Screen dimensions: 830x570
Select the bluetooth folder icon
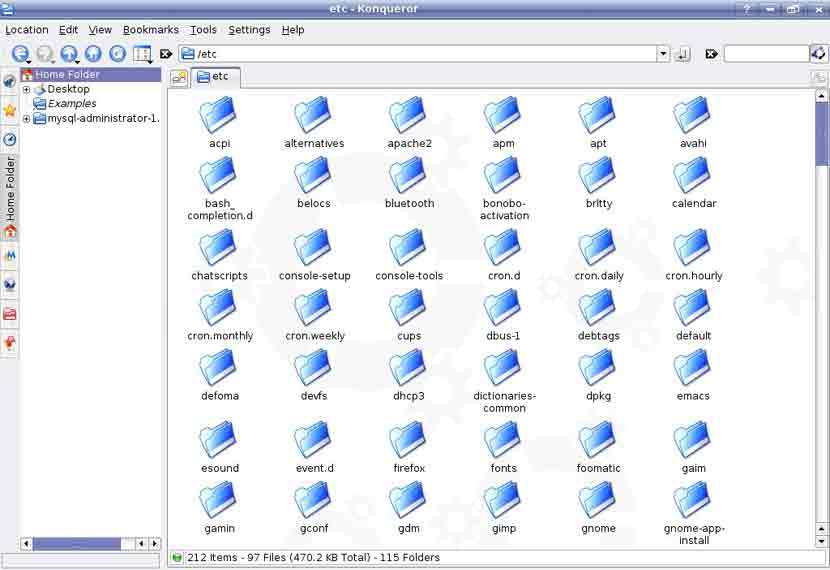(x=409, y=175)
